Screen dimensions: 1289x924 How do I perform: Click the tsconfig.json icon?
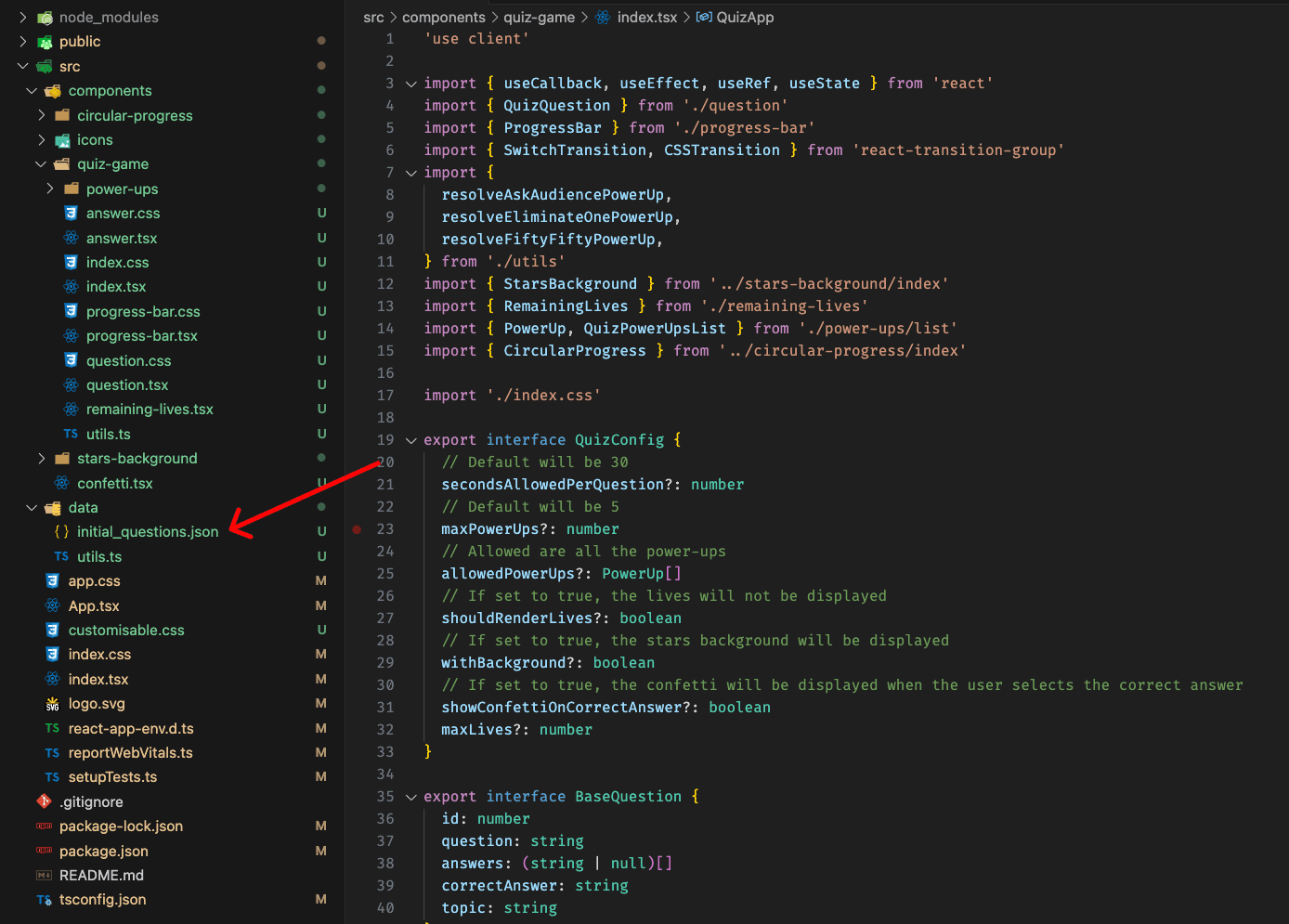coord(44,899)
